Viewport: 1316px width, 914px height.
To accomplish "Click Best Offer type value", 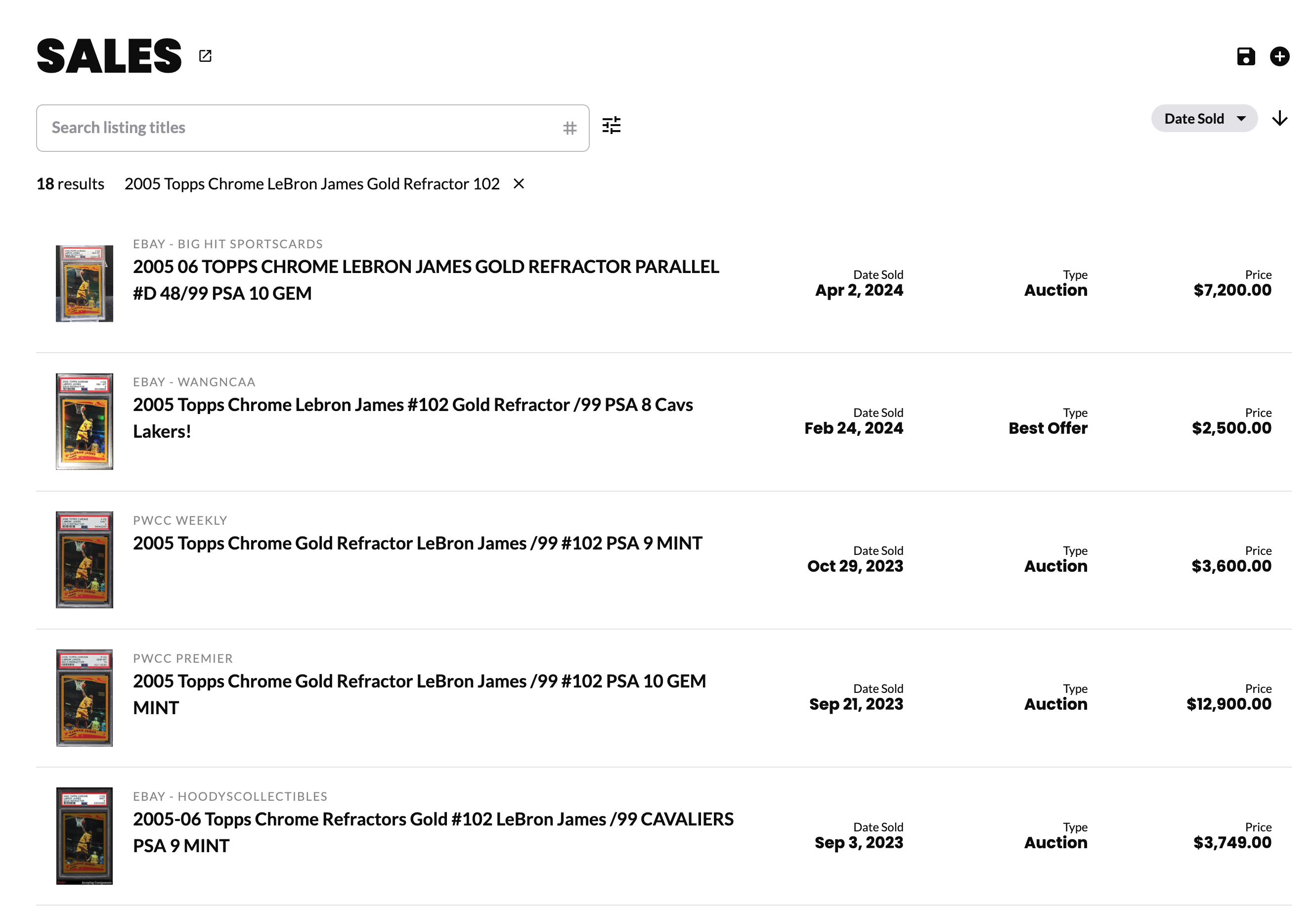I will click(x=1048, y=428).
